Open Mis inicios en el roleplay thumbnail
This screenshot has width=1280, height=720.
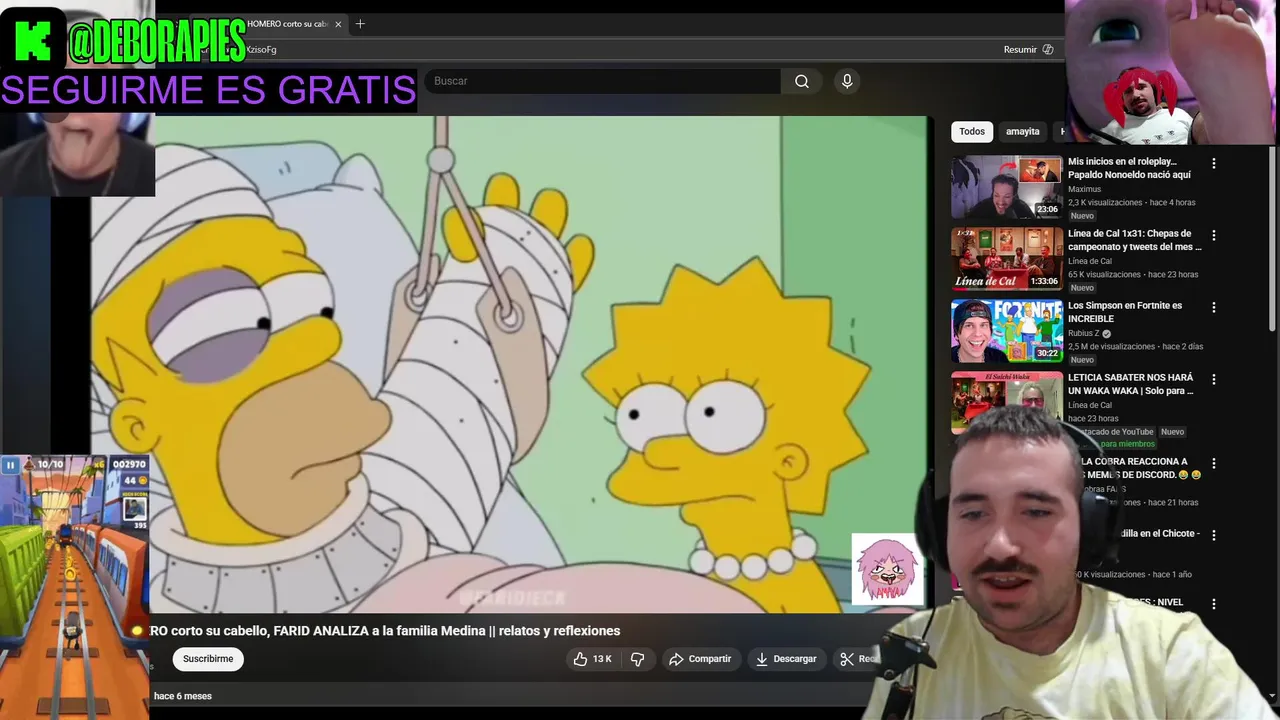(x=1007, y=187)
